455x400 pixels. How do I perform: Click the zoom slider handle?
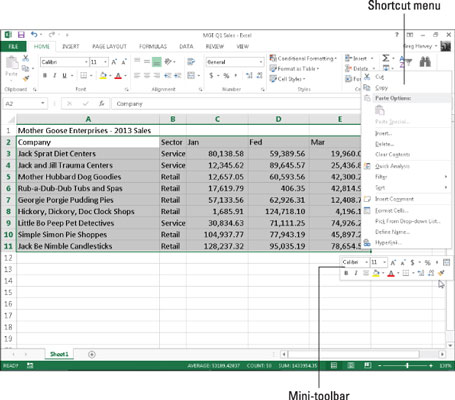(x=407, y=366)
